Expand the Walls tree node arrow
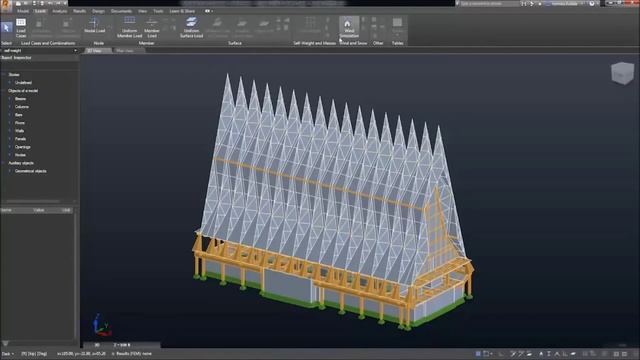640x360 pixels. (10, 131)
